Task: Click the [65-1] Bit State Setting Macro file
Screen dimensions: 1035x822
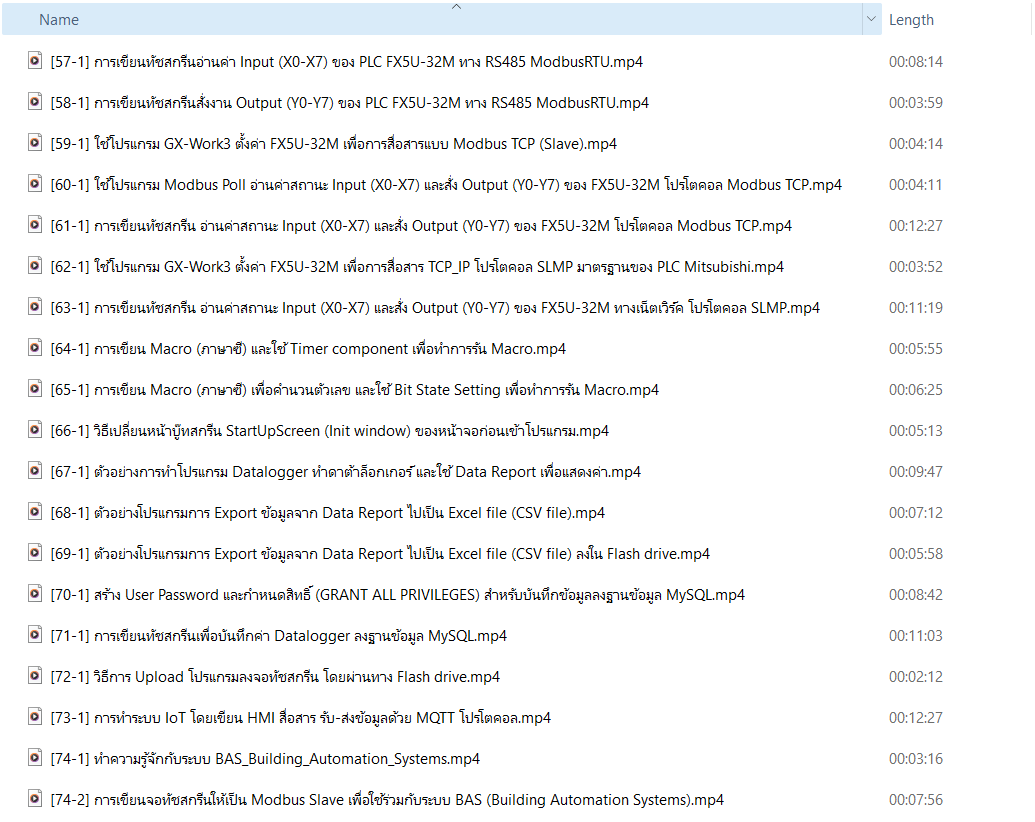Action: [x=354, y=390]
